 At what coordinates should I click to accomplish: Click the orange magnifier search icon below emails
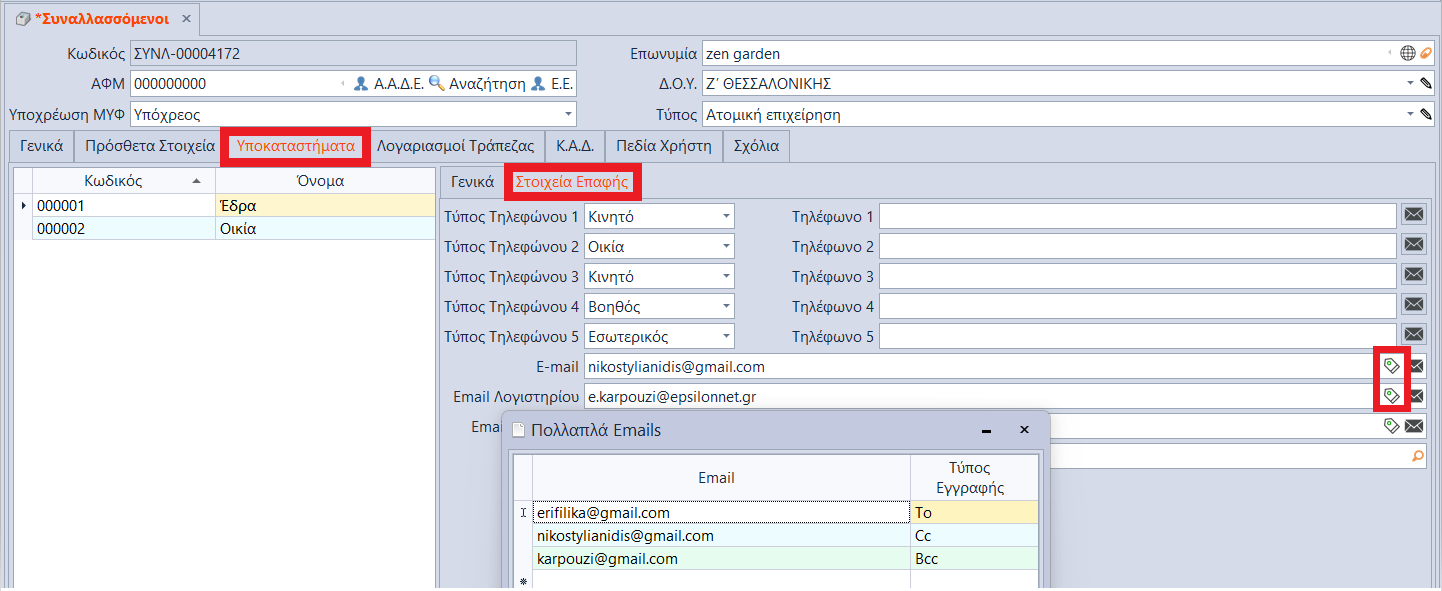(1416, 456)
